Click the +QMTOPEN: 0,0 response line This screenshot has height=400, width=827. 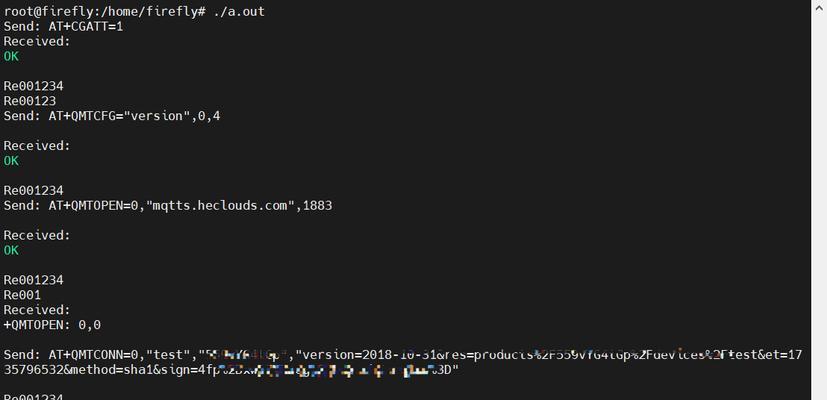pos(52,325)
